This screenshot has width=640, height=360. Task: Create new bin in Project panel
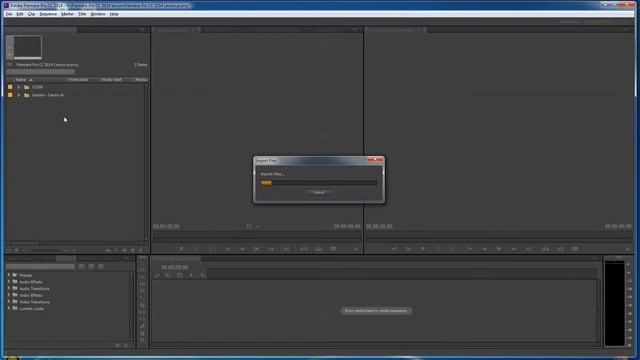coord(125,250)
